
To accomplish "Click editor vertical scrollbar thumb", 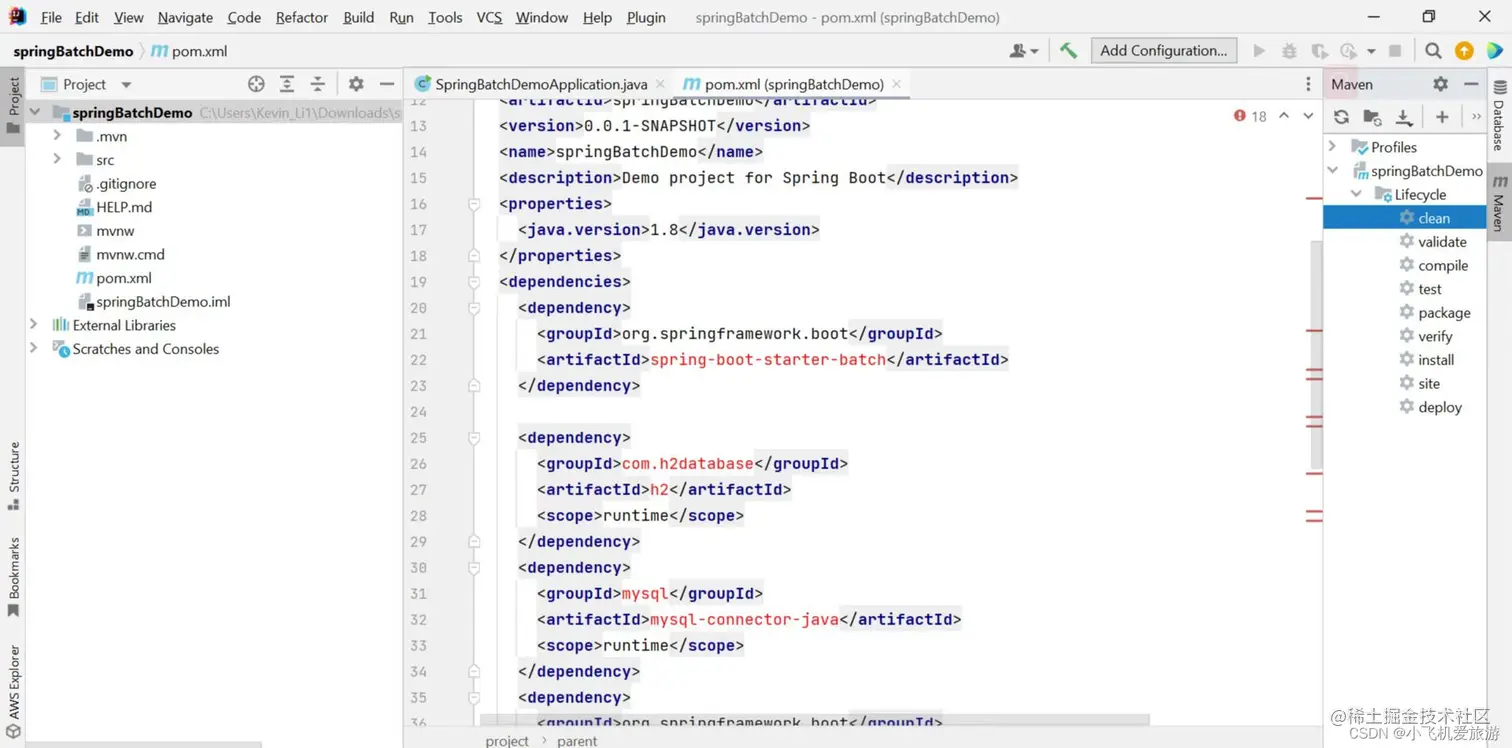I will pos(1316,355).
